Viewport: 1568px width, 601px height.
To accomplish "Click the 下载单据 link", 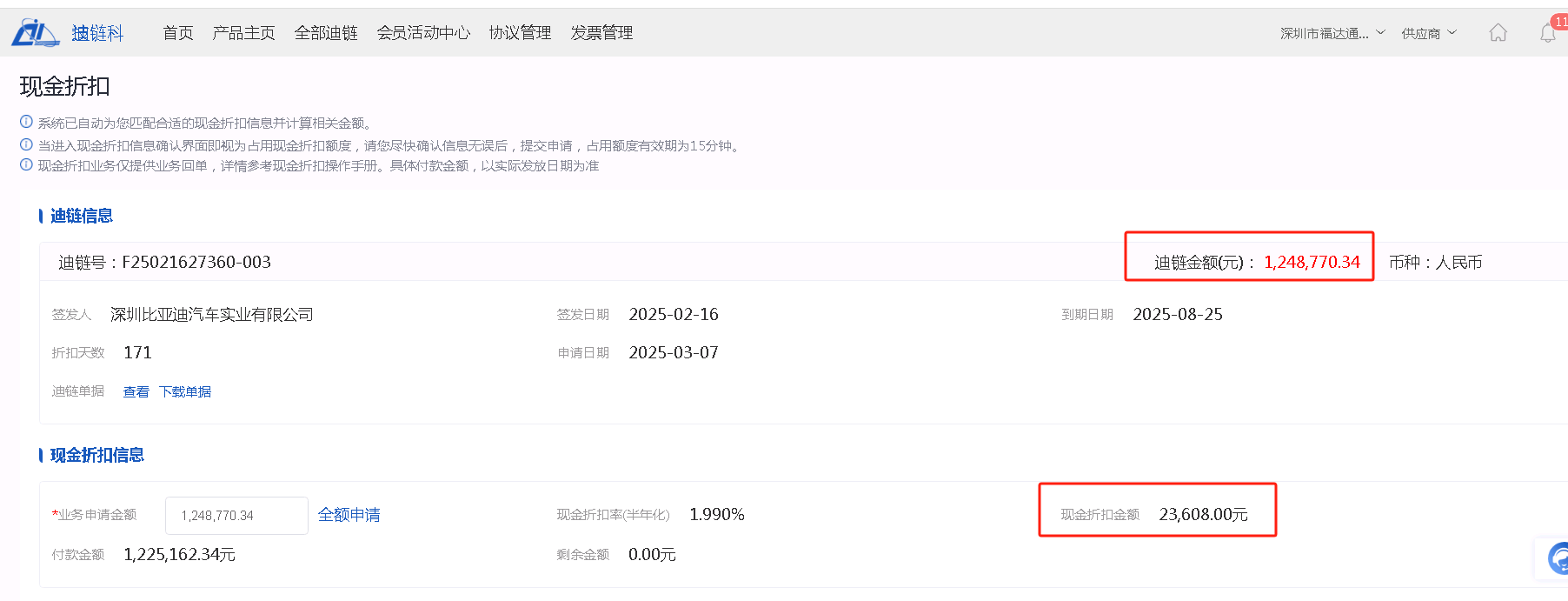I will point(185,392).
